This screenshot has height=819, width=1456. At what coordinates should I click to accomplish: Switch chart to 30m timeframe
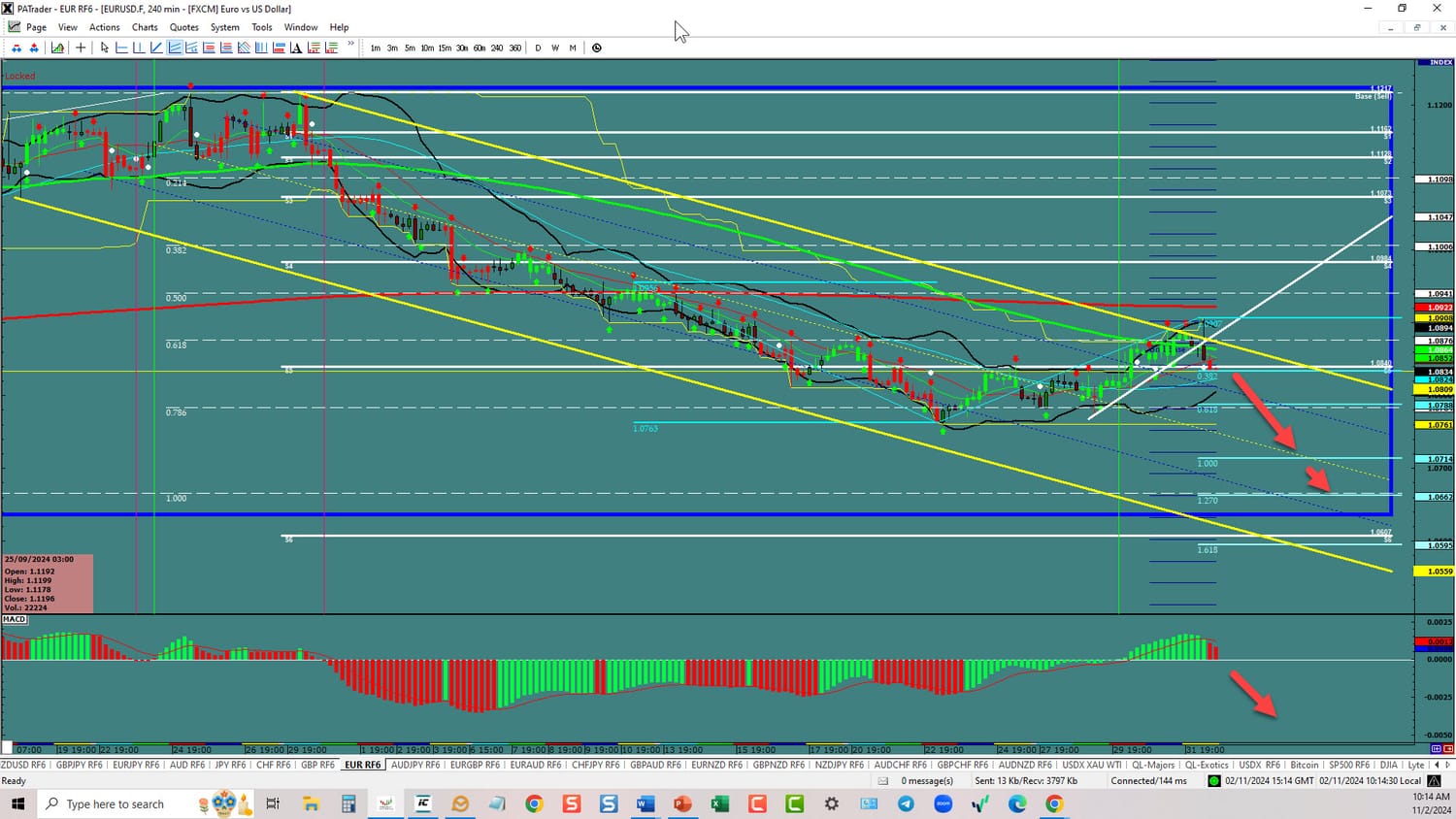(x=462, y=48)
